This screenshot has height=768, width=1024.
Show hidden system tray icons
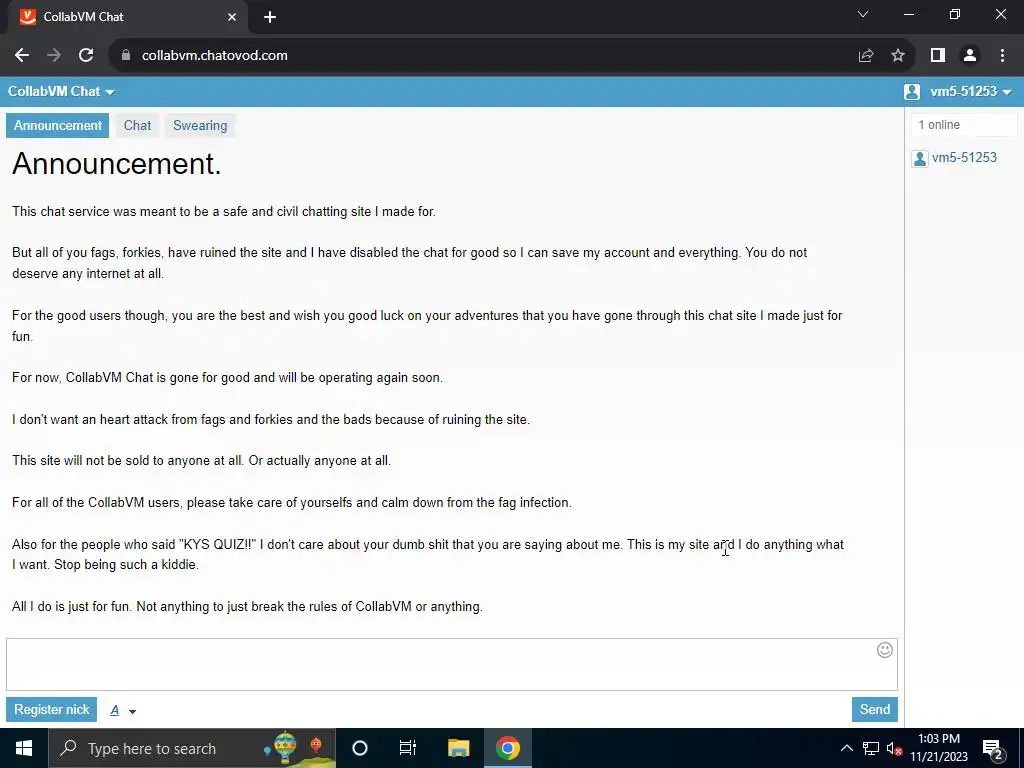(846, 748)
